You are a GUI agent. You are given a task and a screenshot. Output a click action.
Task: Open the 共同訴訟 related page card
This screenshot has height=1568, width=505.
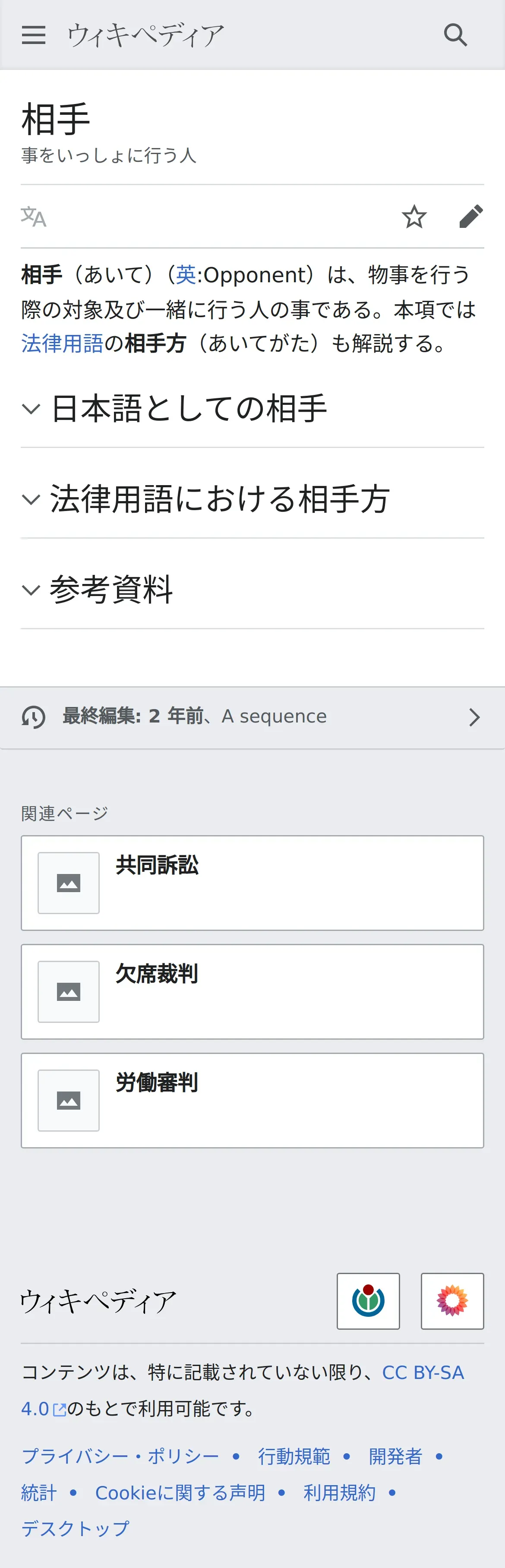click(x=252, y=883)
